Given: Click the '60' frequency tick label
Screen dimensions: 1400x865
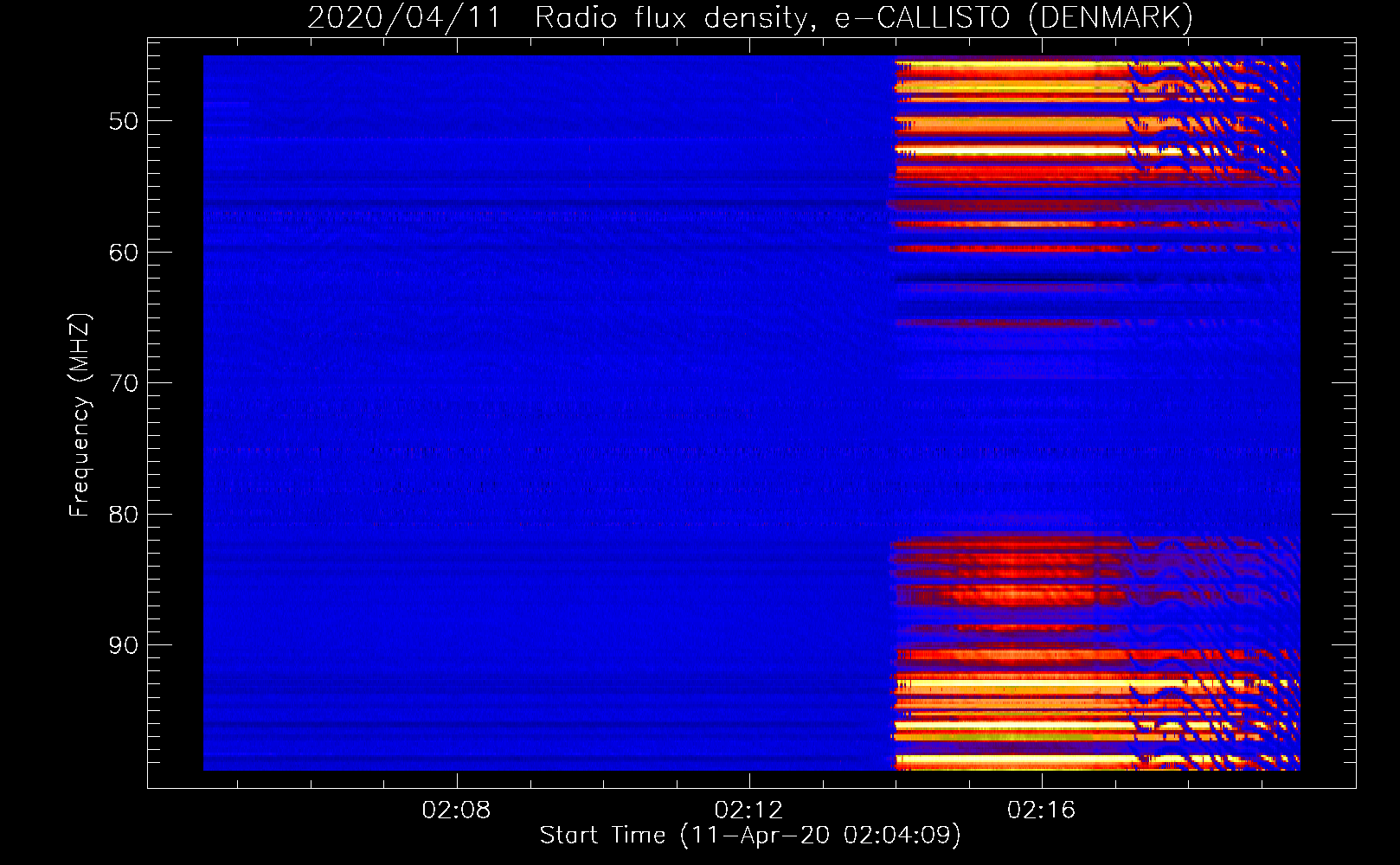Looking at the screenshot, I should click(124, 253).
